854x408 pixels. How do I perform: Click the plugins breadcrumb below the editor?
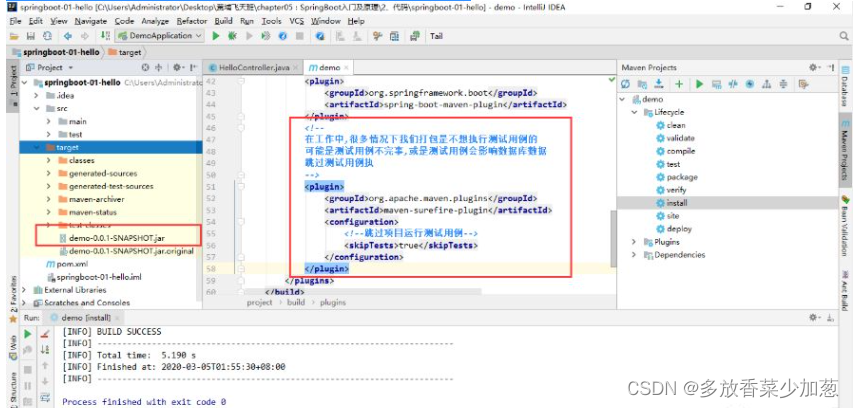(332, 302)
